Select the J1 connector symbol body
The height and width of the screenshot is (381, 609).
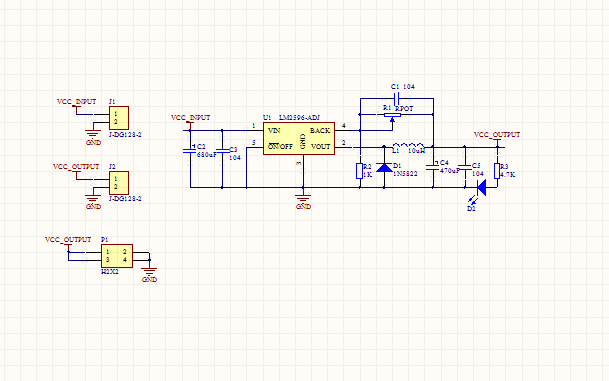click(x=119, y=118)
